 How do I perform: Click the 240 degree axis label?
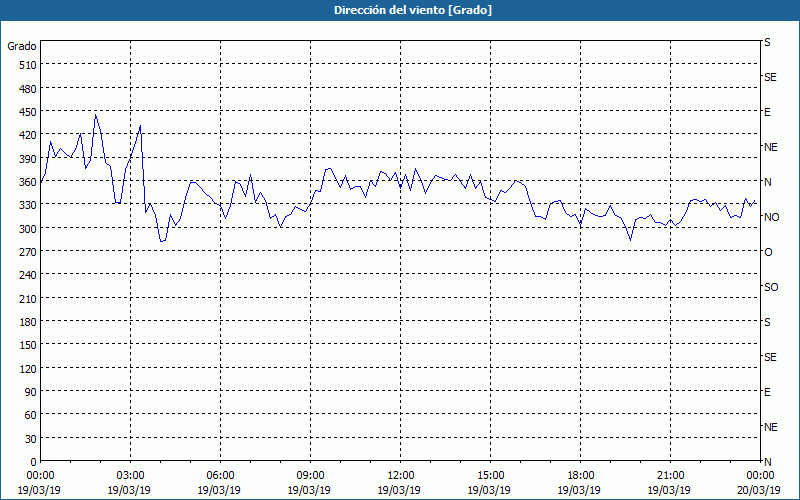tap(28, 276)
